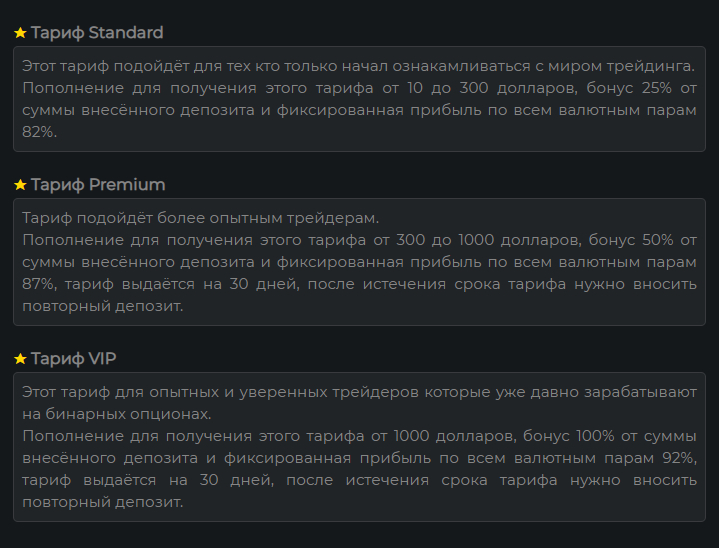Click "повторный депозит" in the VIP description
This screenshot has height=548, width=719.
click(102, 502)
